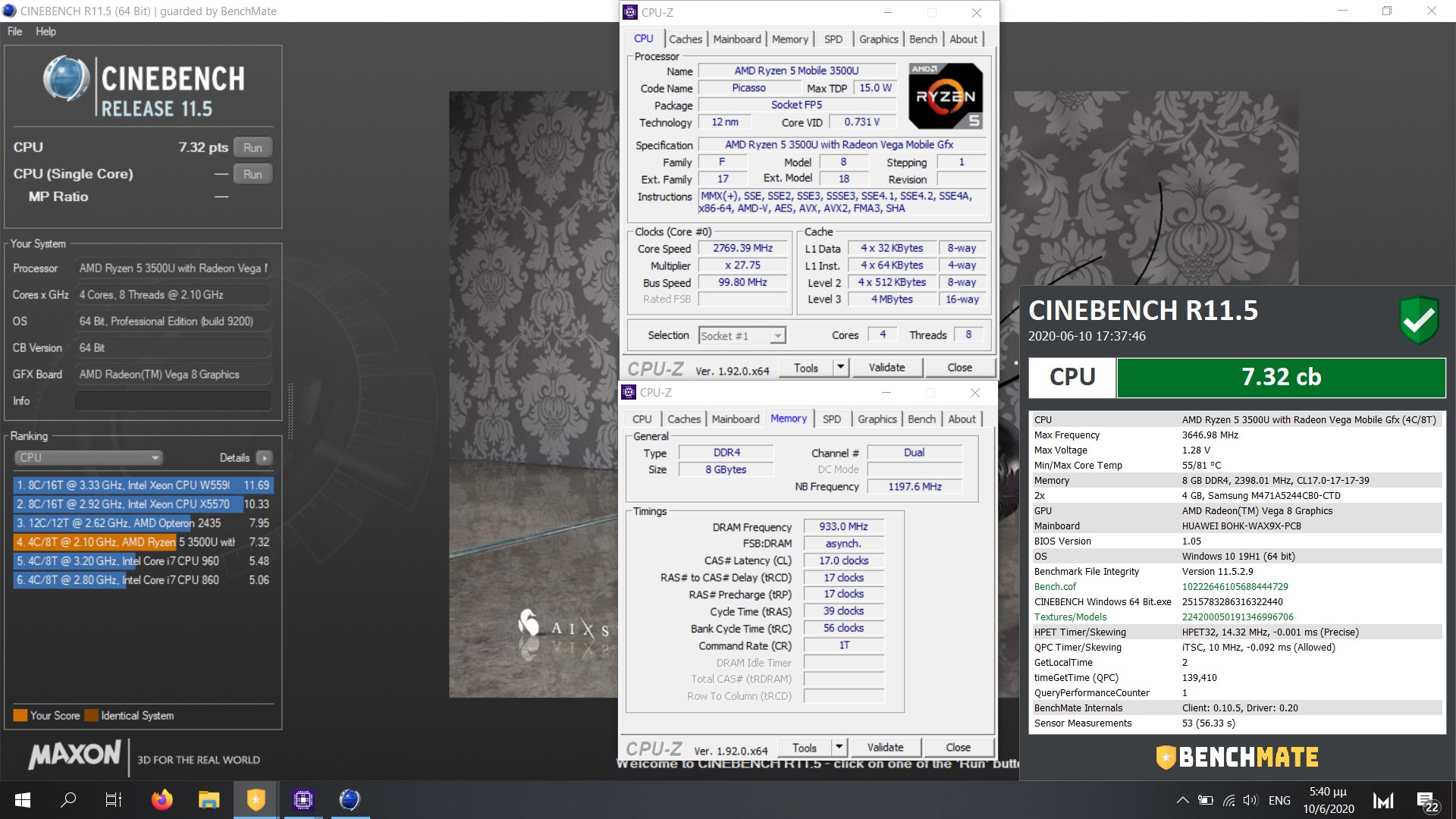Switch to CPU tab in lower CPU-Z

pyautogui.click(x=642, y=419)
